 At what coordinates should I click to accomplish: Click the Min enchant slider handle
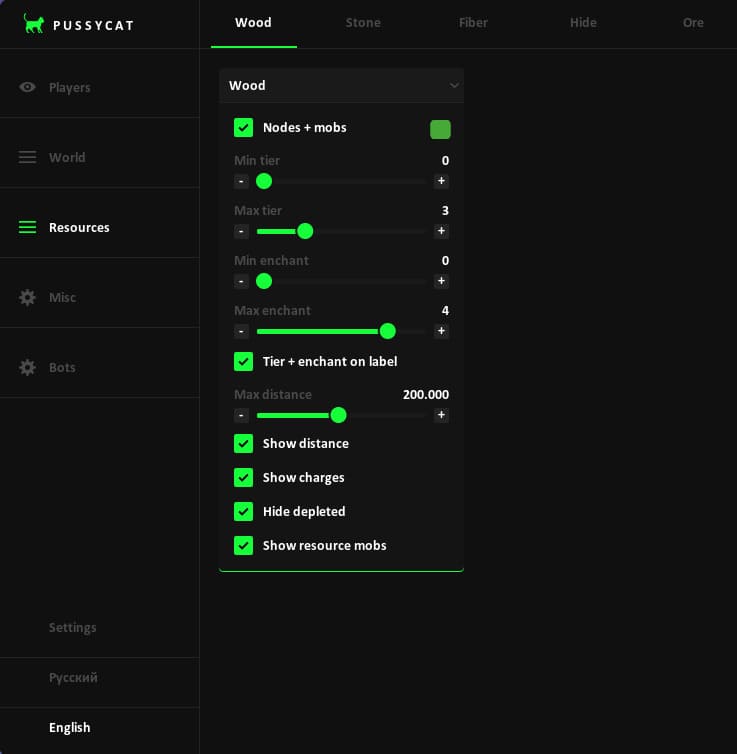pos(264,281)
